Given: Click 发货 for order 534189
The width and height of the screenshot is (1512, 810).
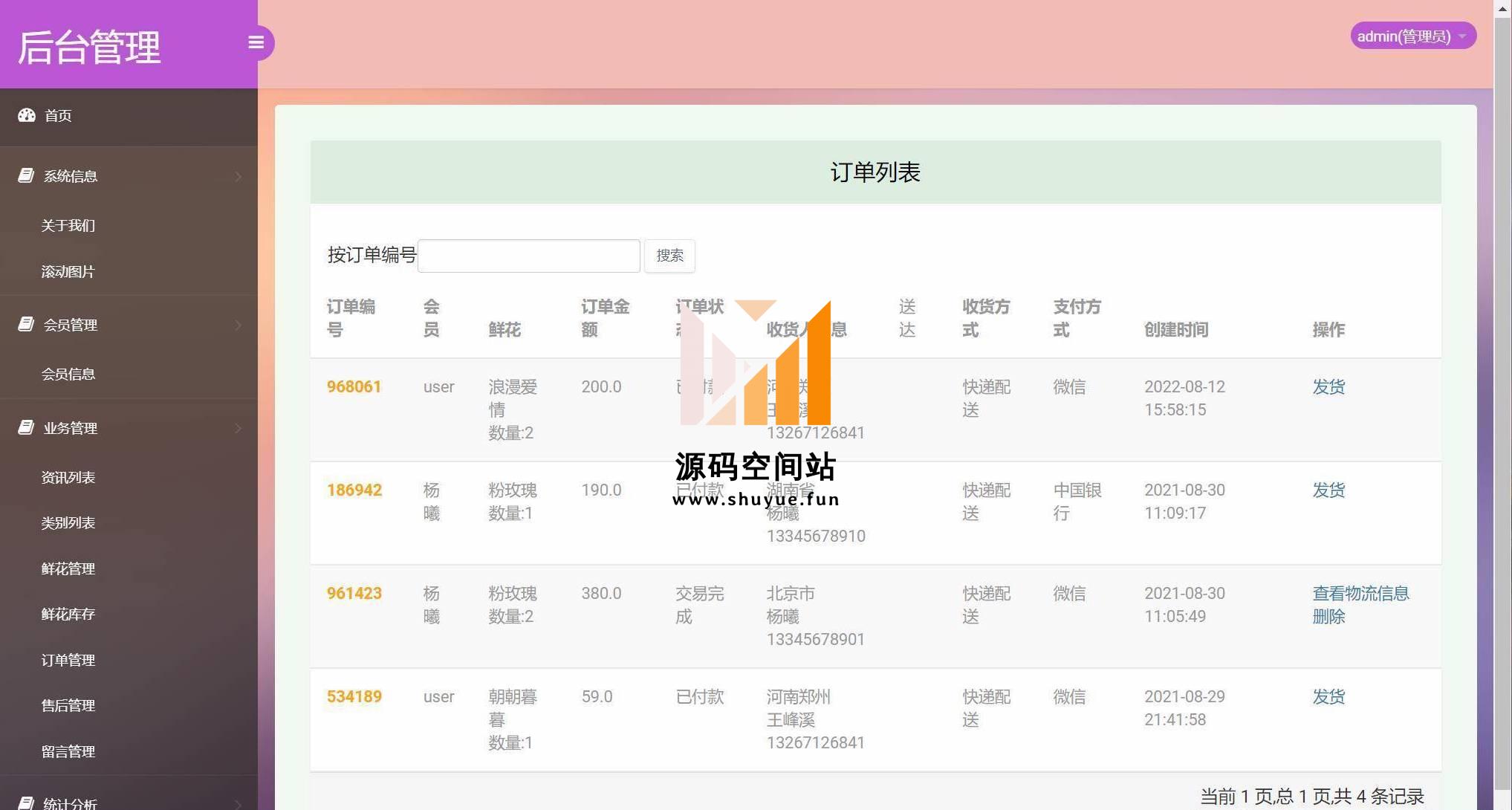Looking at the screenshot, I should click(1328, 696).
